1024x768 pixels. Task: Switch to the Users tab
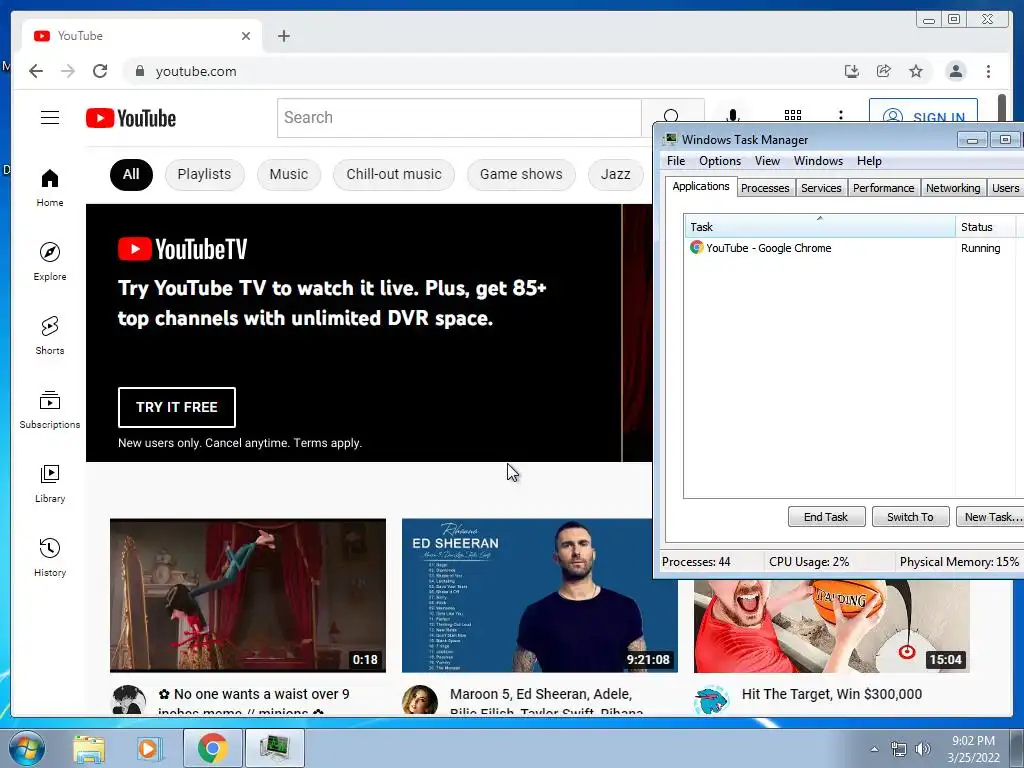click(1005, 188)
